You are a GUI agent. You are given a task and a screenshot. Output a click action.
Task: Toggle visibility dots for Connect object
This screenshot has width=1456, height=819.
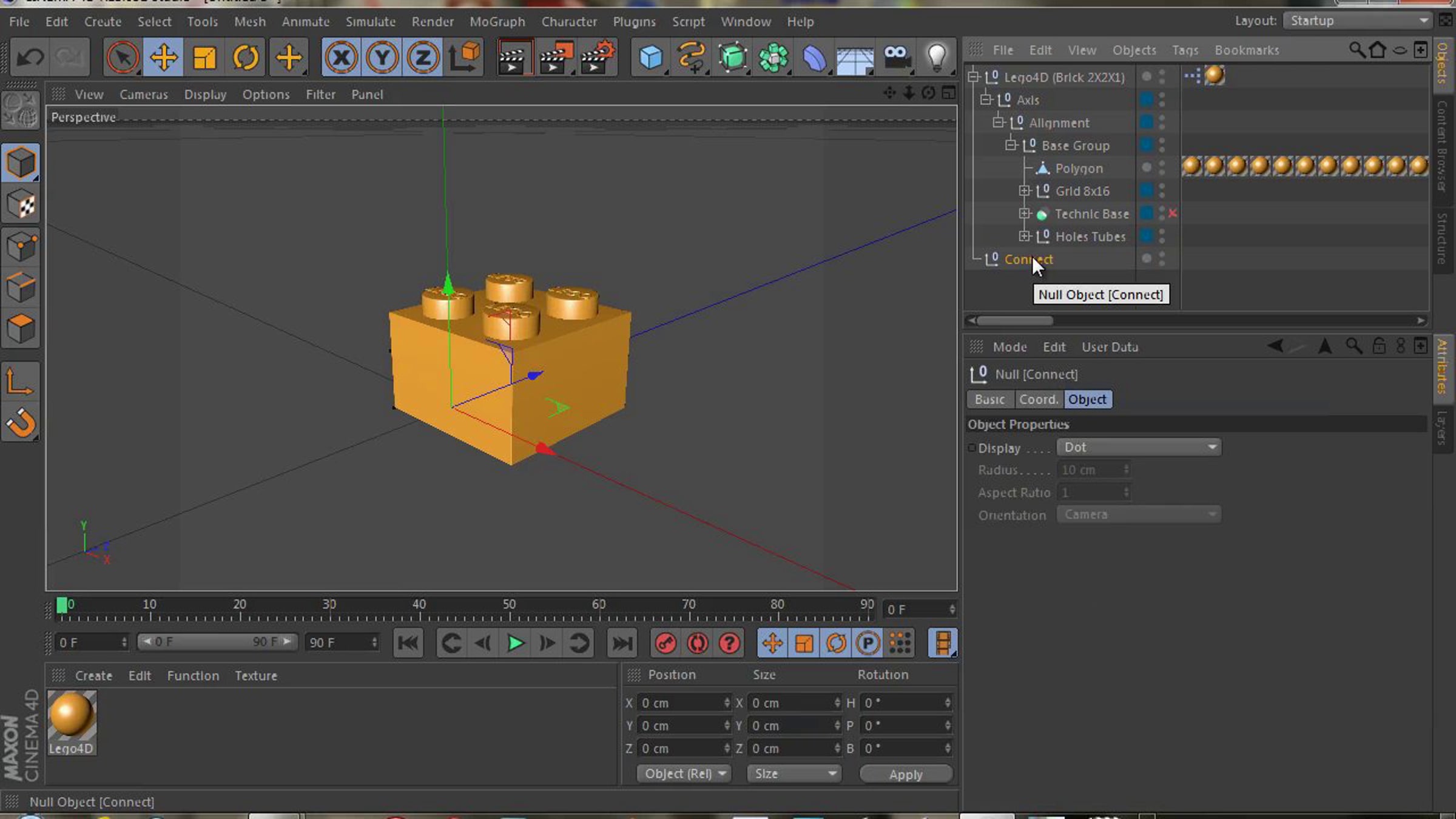coord(1162,259)
